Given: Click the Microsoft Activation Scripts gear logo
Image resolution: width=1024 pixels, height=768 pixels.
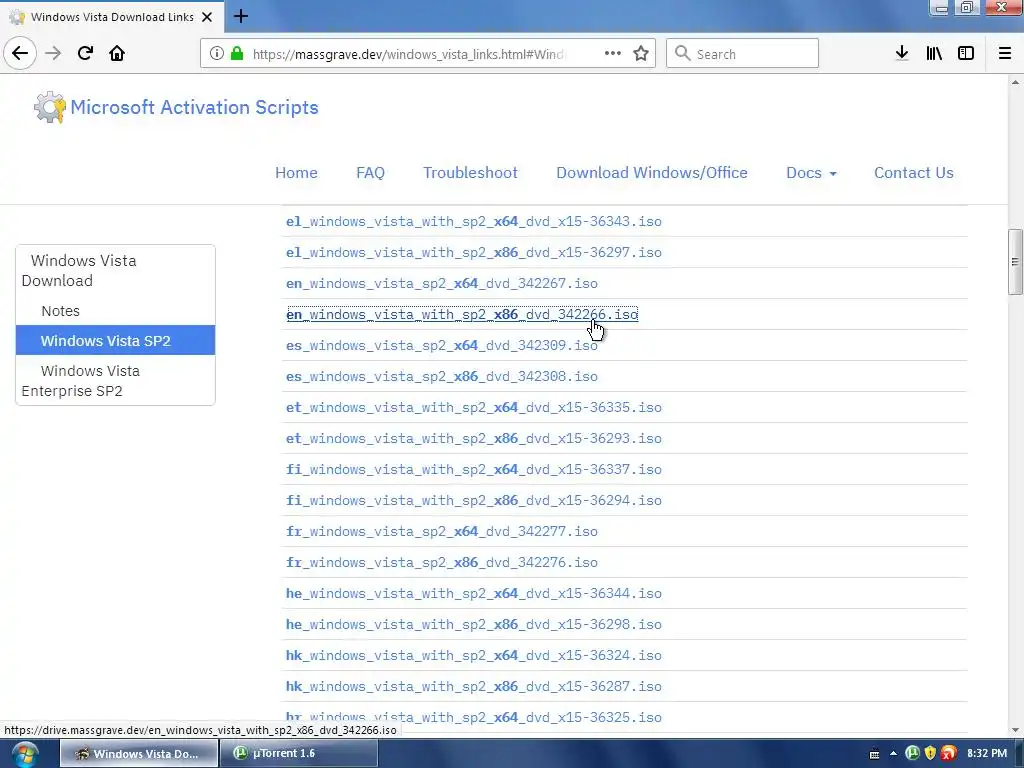Looking at the screenshot, I should 50,107.
